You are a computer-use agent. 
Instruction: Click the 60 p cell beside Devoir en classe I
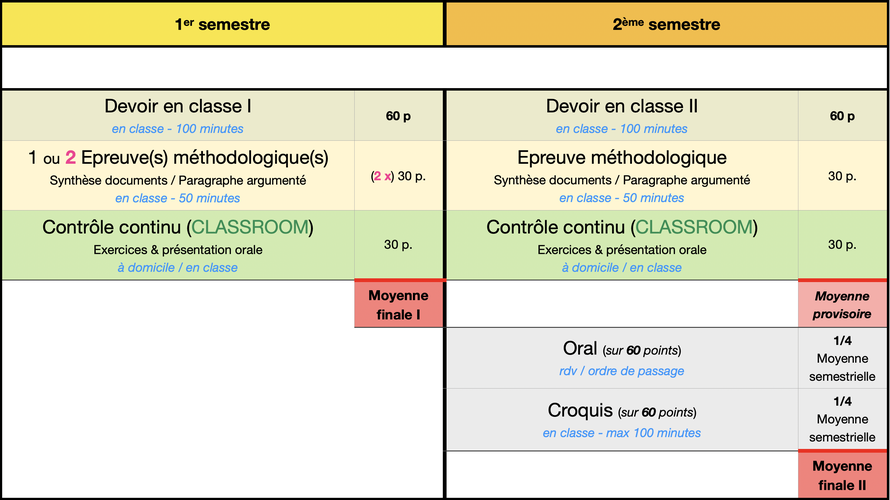point(398,116)
